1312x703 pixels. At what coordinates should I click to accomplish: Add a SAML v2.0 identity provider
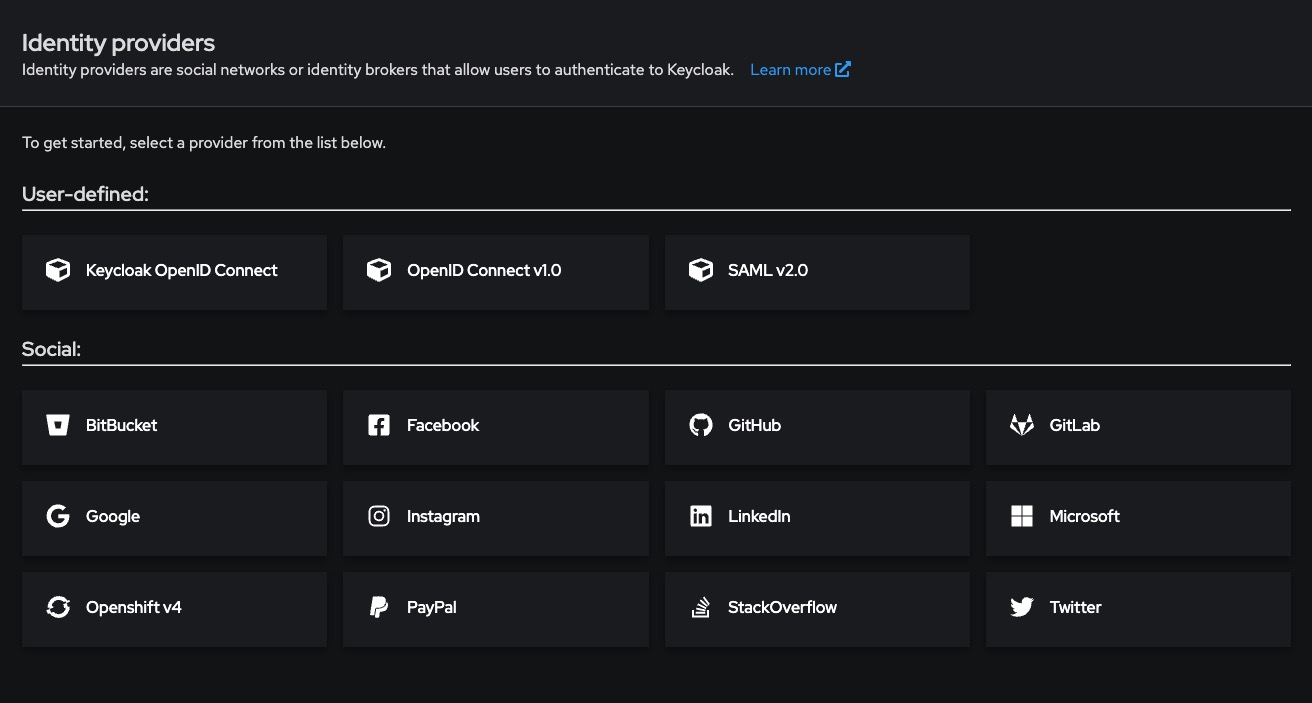(x=816, y=271)
